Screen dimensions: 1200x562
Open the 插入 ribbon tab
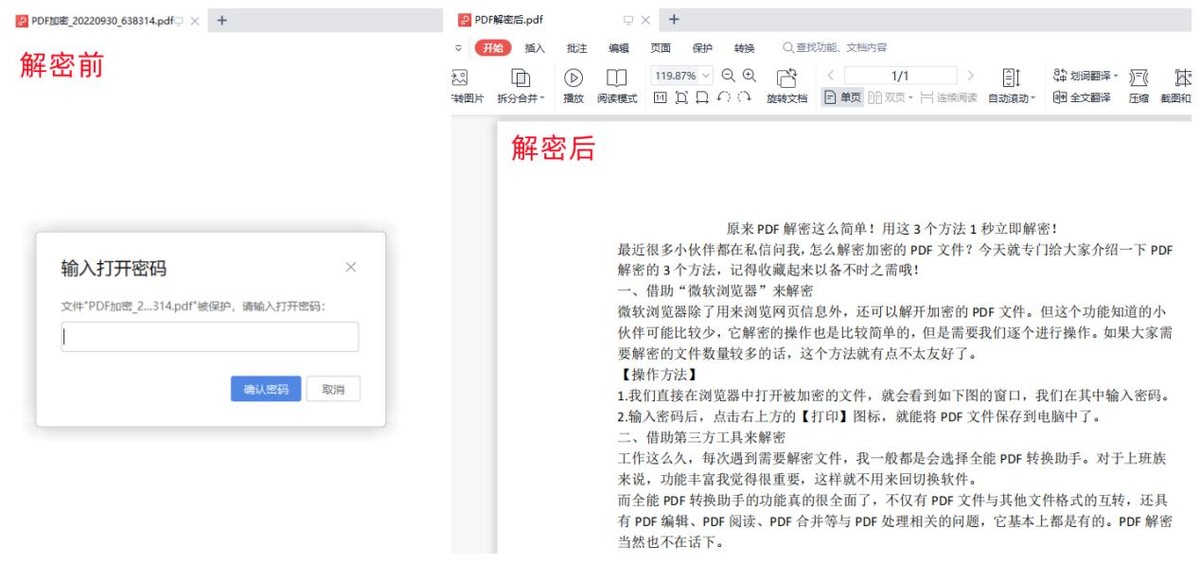[x=535, y=47]
